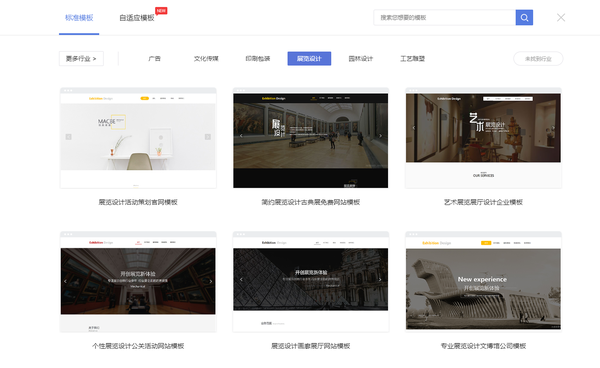Choose the 印刷包装 category
600x368 pixels.
tap(258, 59)
